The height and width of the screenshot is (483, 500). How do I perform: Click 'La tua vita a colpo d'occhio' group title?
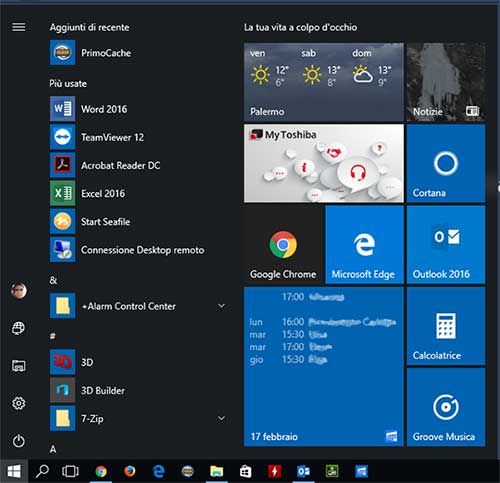click(x=300, y=27)
